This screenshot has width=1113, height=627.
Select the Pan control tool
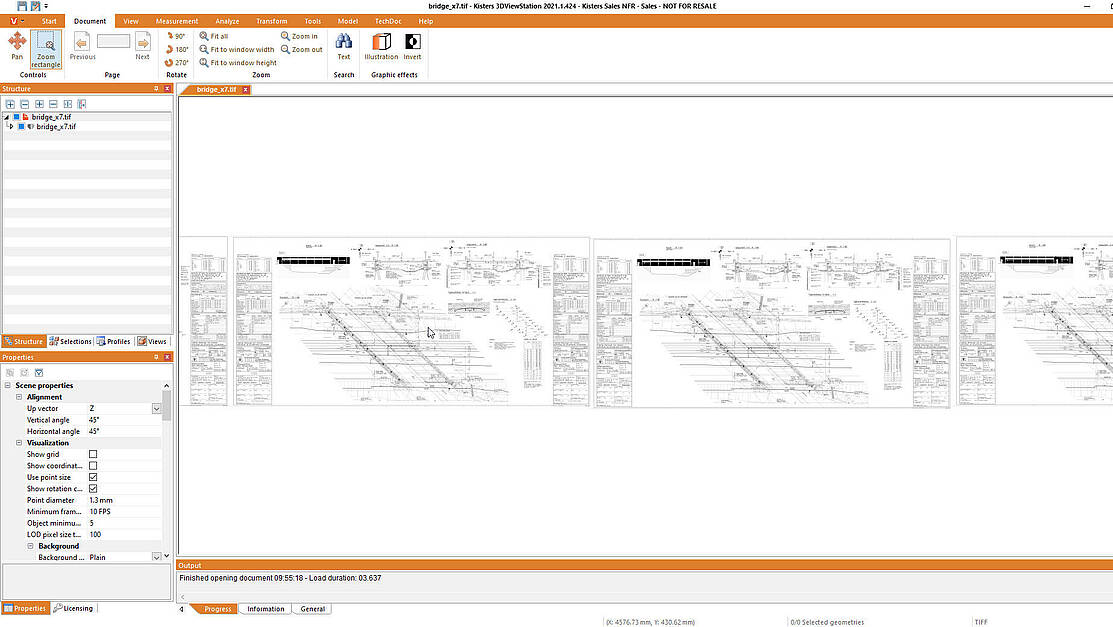pos(17,46)
